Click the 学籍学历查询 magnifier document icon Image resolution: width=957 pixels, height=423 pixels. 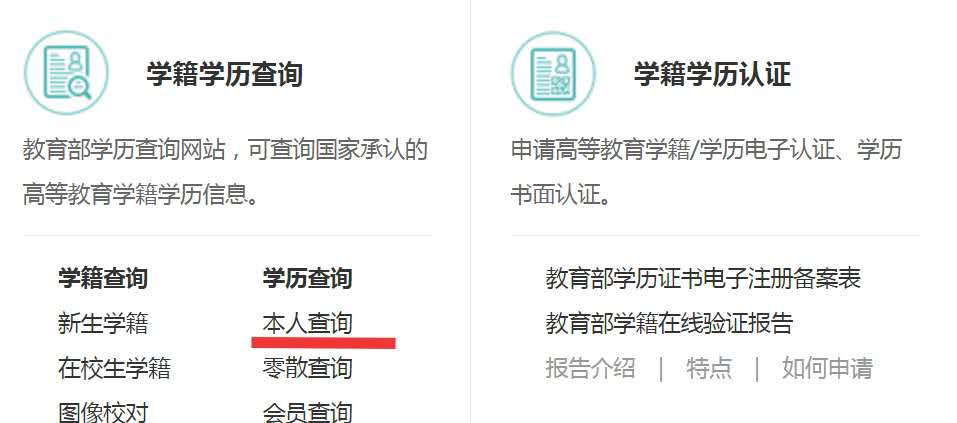coord(67,72)
